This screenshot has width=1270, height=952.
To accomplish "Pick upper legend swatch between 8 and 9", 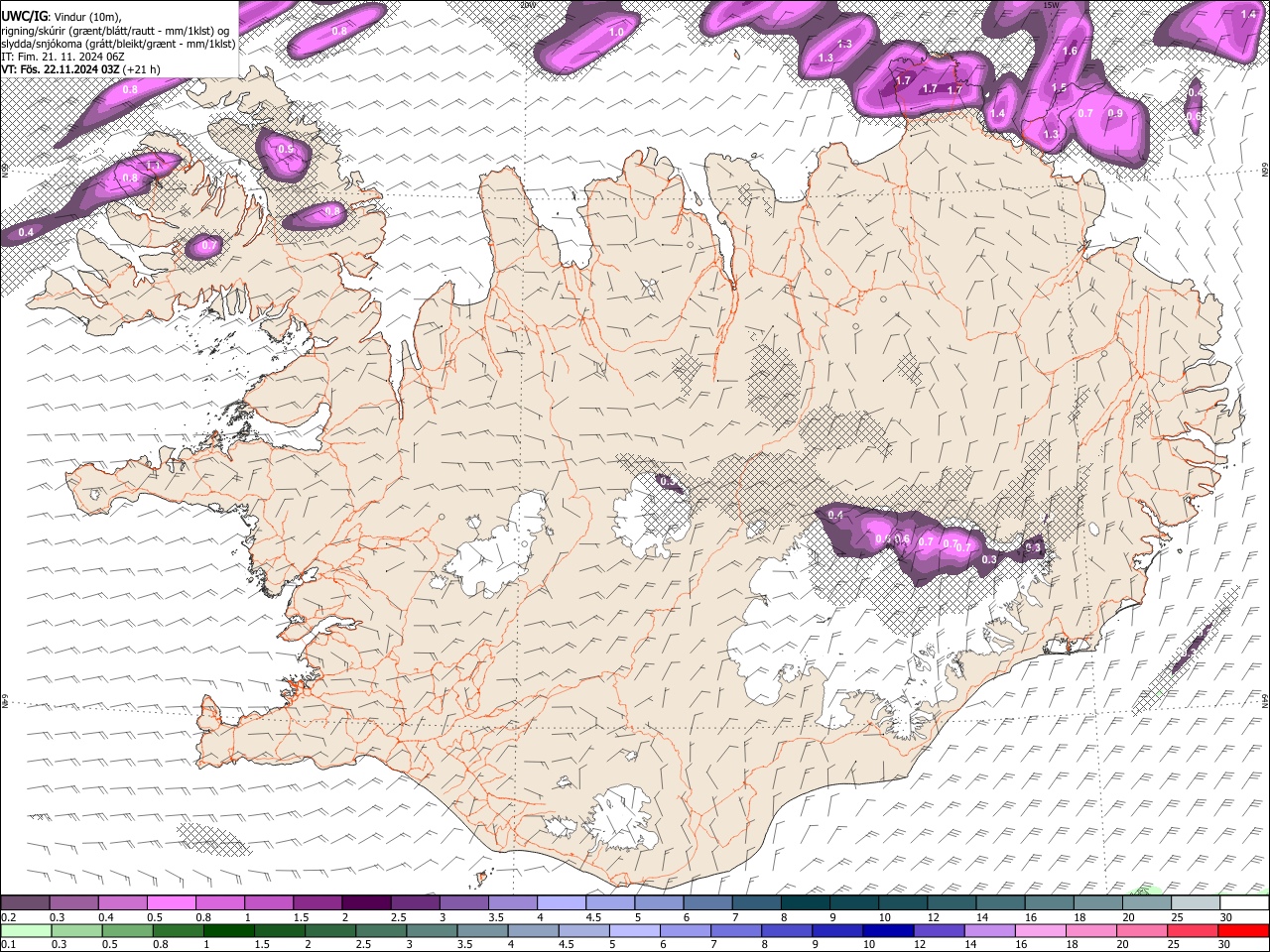I will [806, 902].
